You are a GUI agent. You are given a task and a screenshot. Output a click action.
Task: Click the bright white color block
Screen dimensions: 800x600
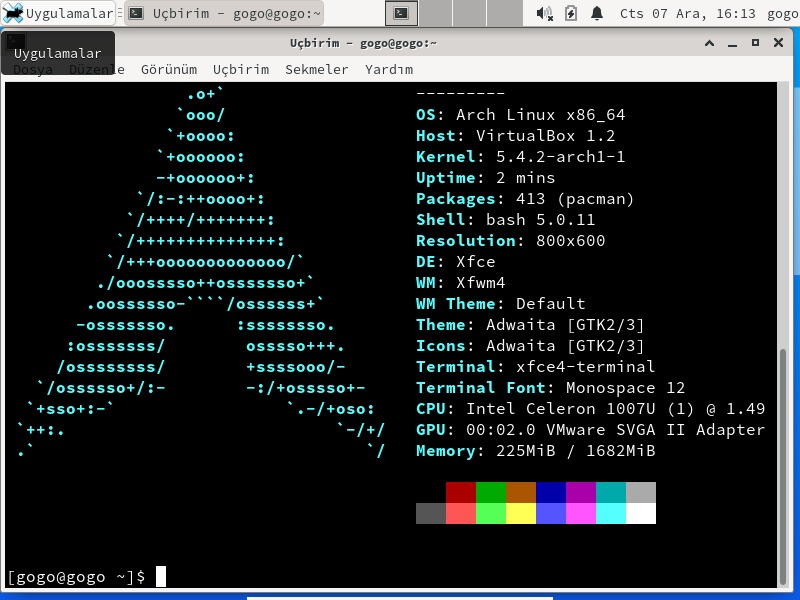[x=641, y=513]
